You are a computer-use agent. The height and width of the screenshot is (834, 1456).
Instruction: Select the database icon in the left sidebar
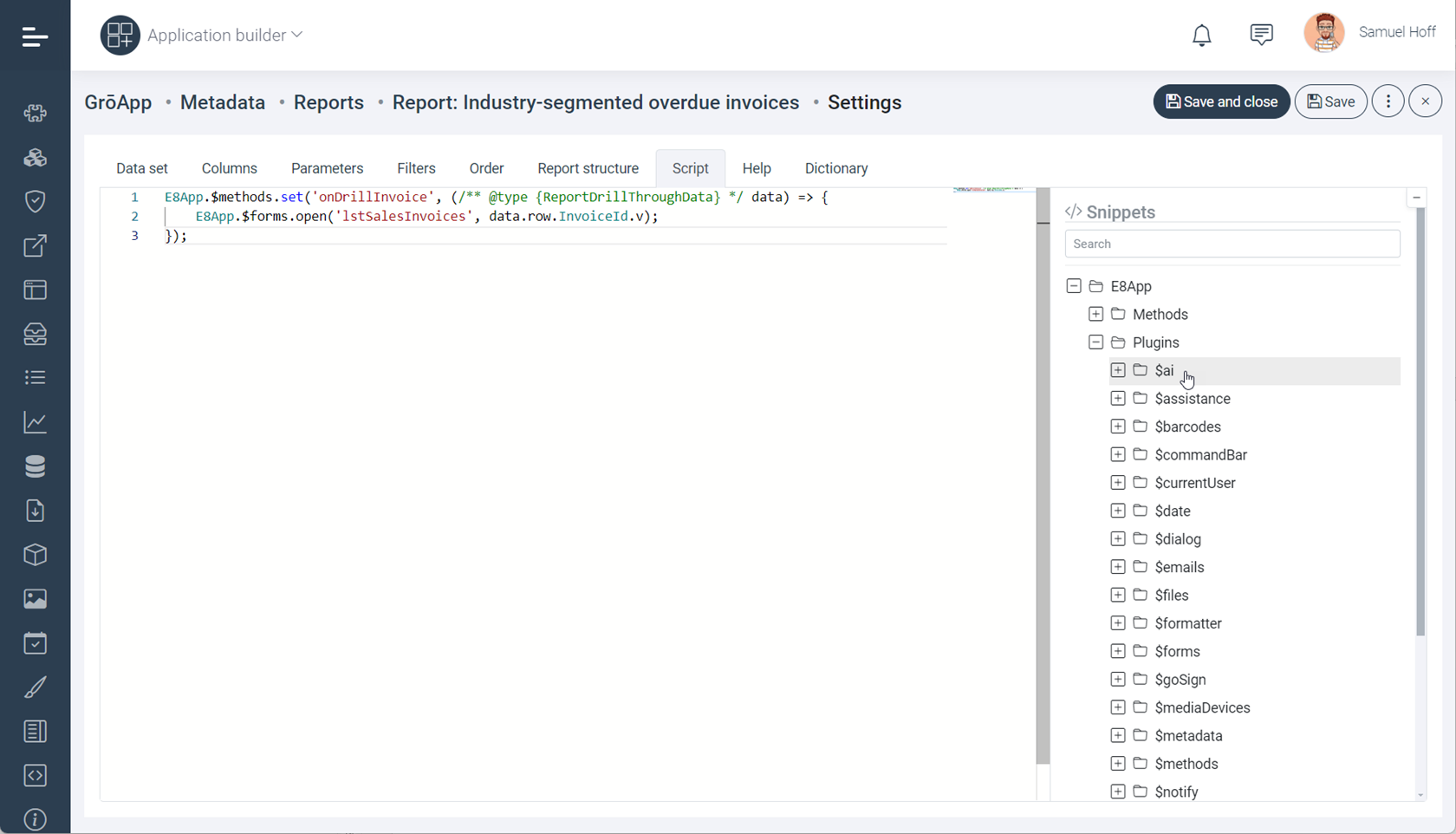[35, 466]
